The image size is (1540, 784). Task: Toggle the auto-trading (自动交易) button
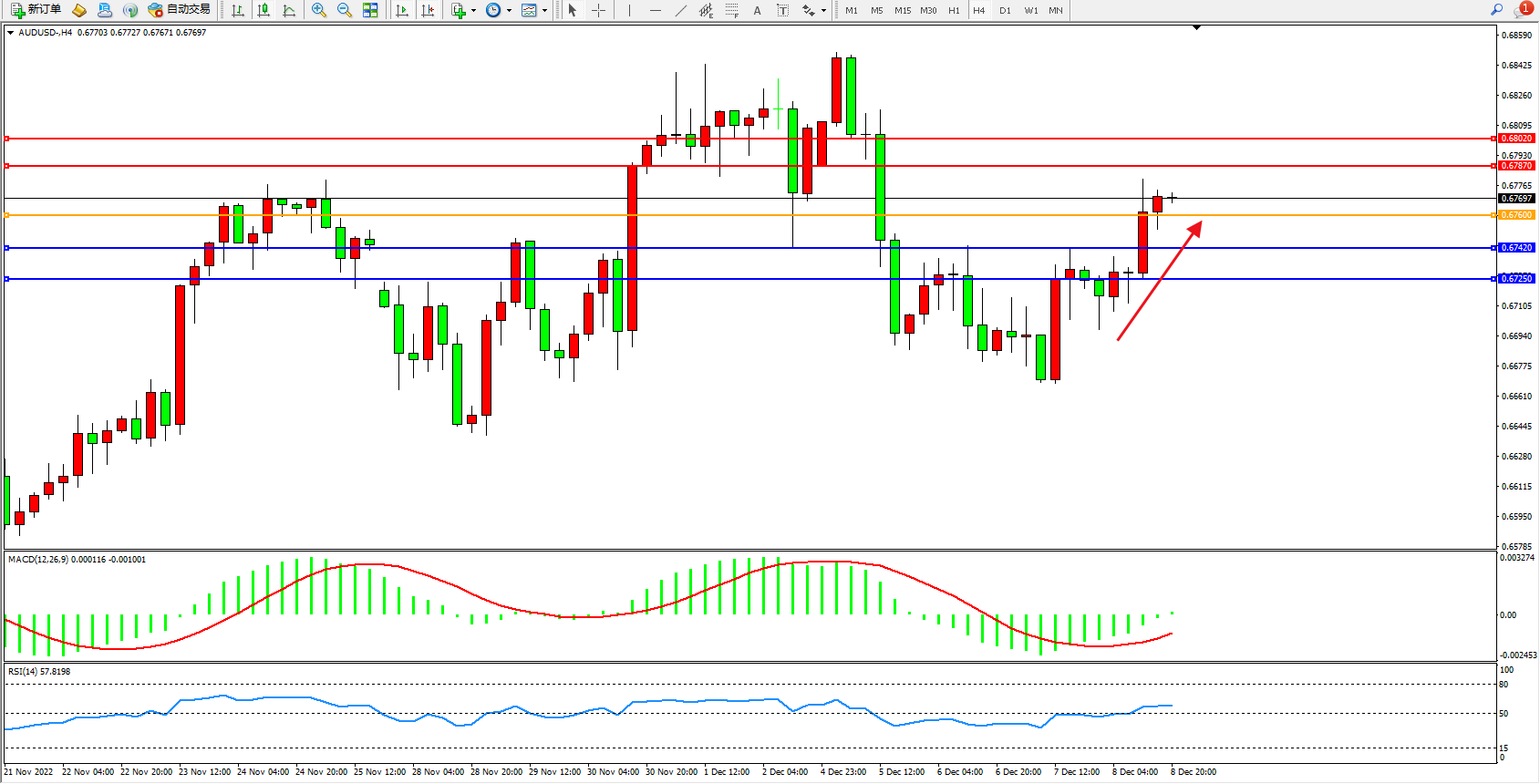[180, 10]
